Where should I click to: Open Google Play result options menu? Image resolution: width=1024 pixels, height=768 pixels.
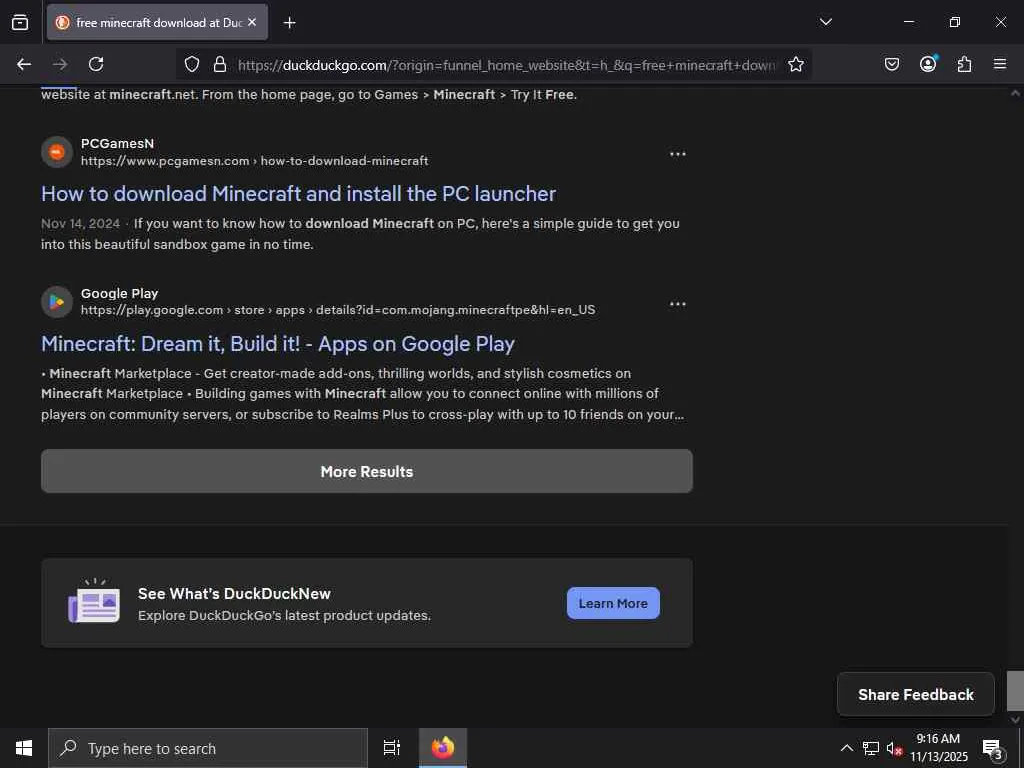pos(678,304)
